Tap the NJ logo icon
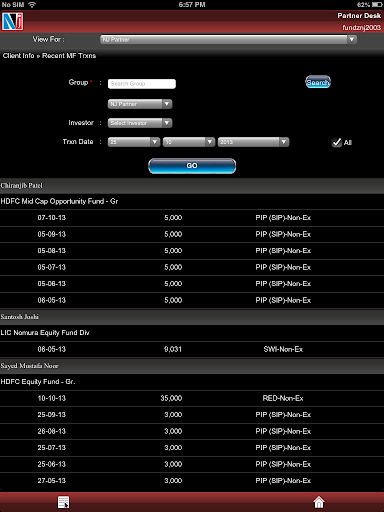Screen dimensions: 384x512 pyautogui.click(x=13, y=21)
